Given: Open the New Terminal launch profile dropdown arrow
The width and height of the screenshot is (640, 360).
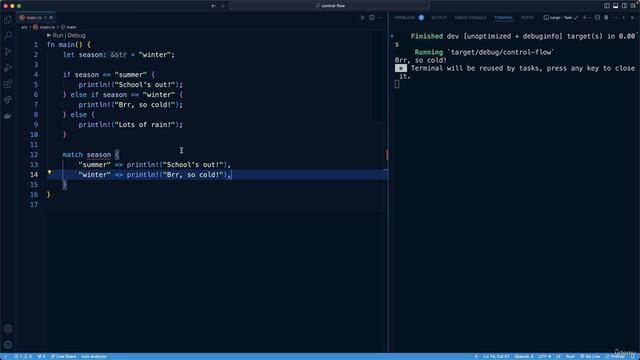Looking at the screenshot, I should 590,18.
